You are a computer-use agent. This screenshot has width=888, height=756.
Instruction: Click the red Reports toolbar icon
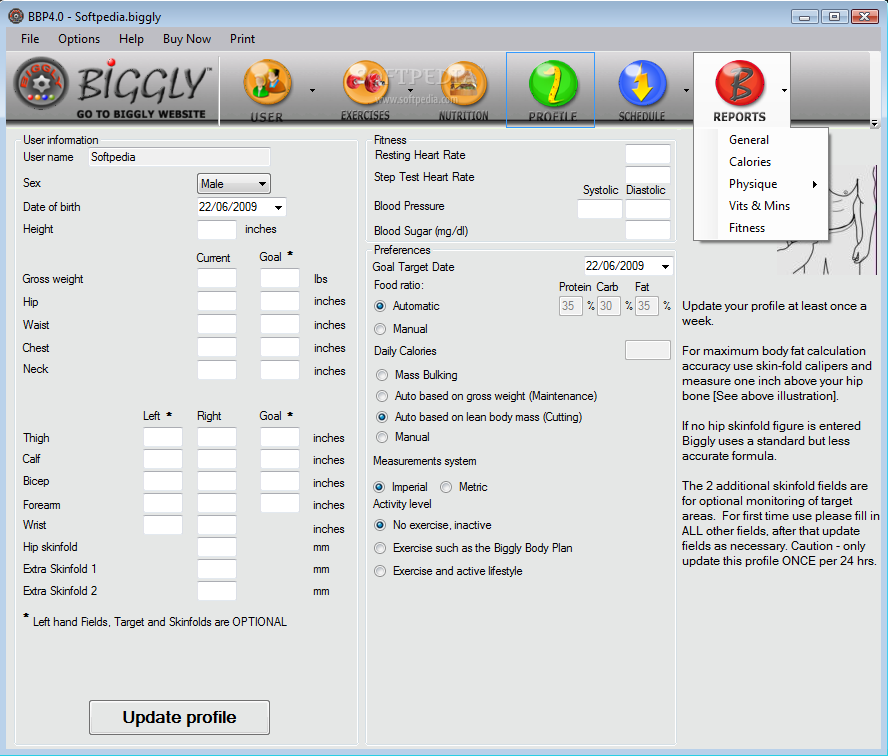pyautogui.click(x=739, y=89)
